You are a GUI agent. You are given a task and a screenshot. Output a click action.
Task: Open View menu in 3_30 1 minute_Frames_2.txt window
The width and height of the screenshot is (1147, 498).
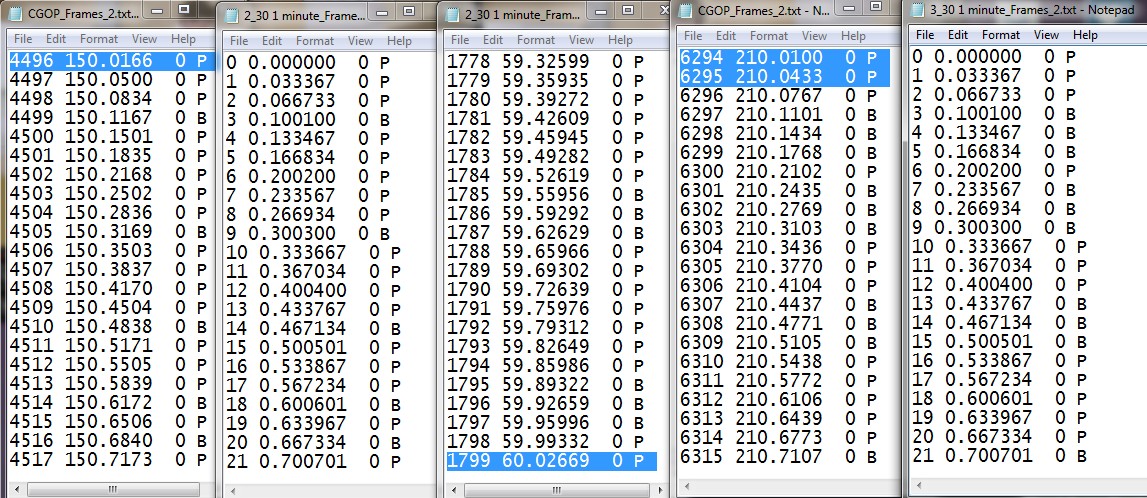click(x=1047, y=35)
